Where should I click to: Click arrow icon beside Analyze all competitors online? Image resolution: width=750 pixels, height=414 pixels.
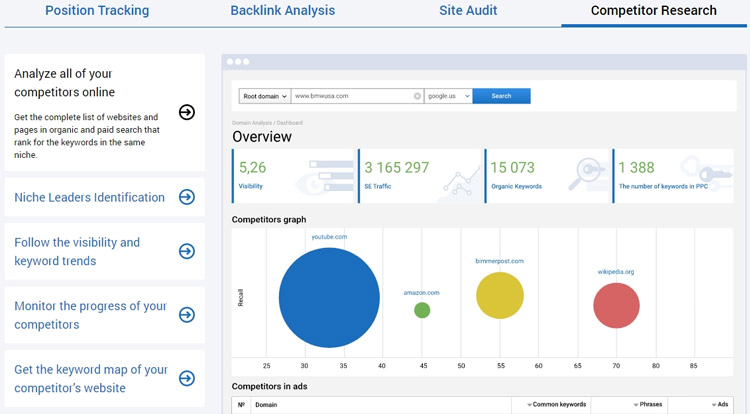(x=187, y=112)
